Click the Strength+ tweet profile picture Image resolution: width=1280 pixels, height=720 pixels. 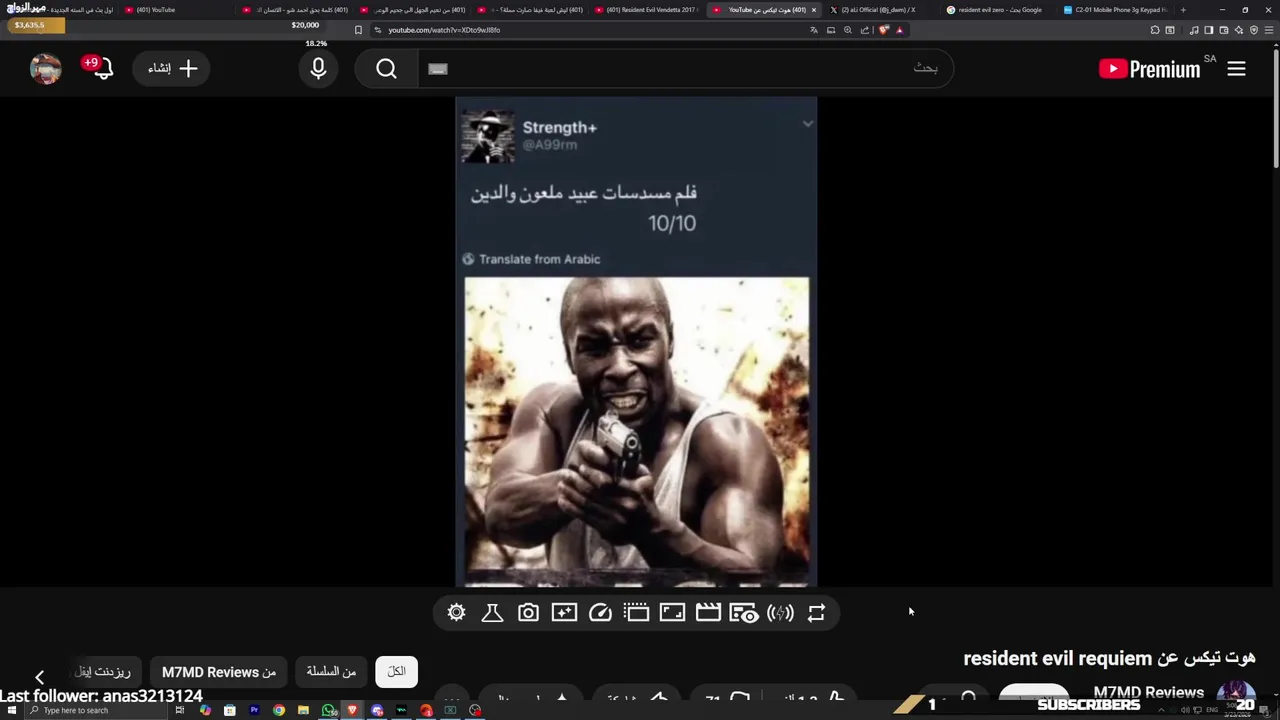pyautogui.click(x=488, y=136)
